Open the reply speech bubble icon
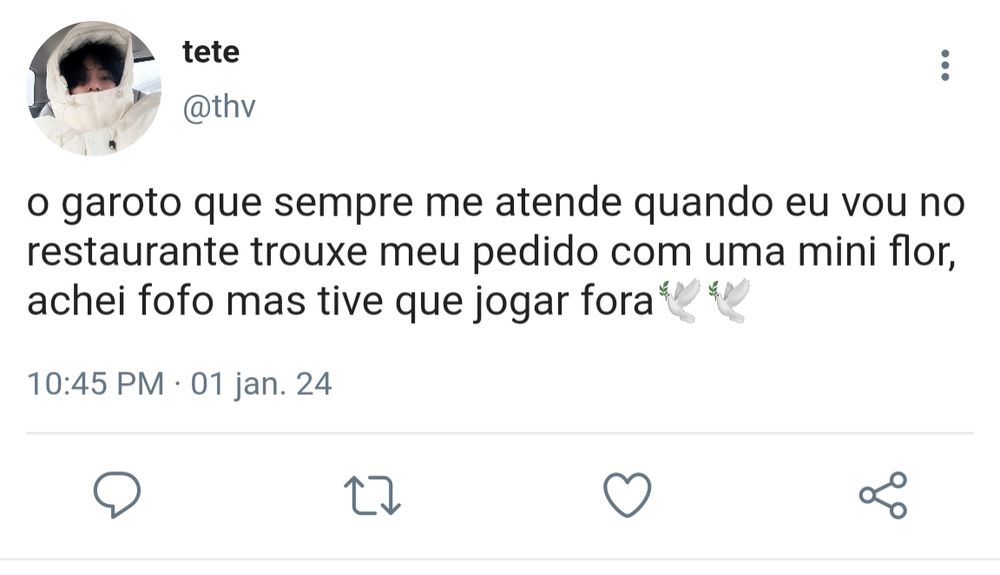 tap(117, 494)
